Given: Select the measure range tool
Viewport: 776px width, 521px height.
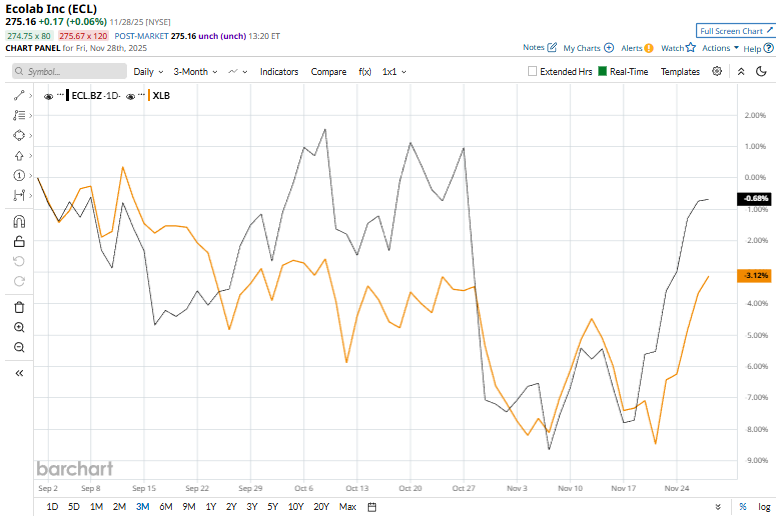Looking at the screenshot, I should (x=19, y=195).
